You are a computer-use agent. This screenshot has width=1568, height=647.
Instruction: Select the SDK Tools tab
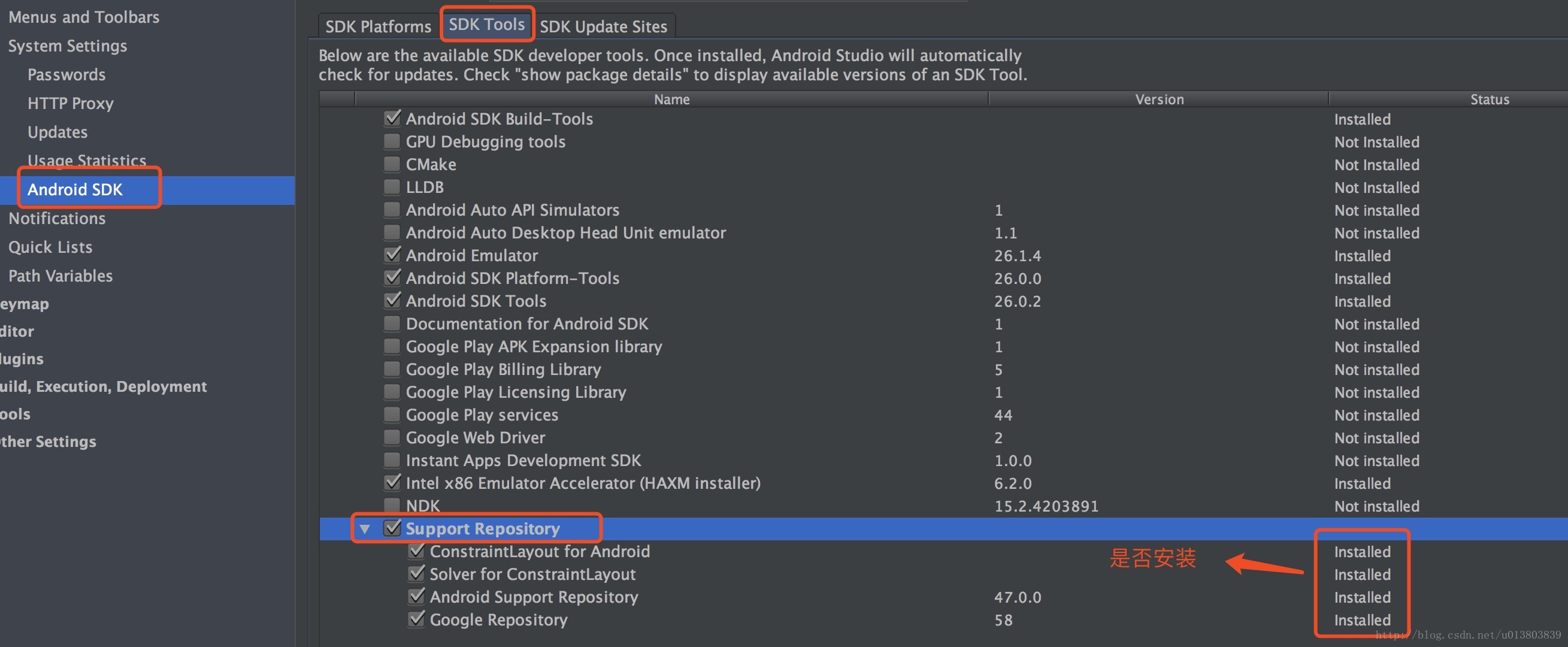pyautogui.click(x=486, y=25)
